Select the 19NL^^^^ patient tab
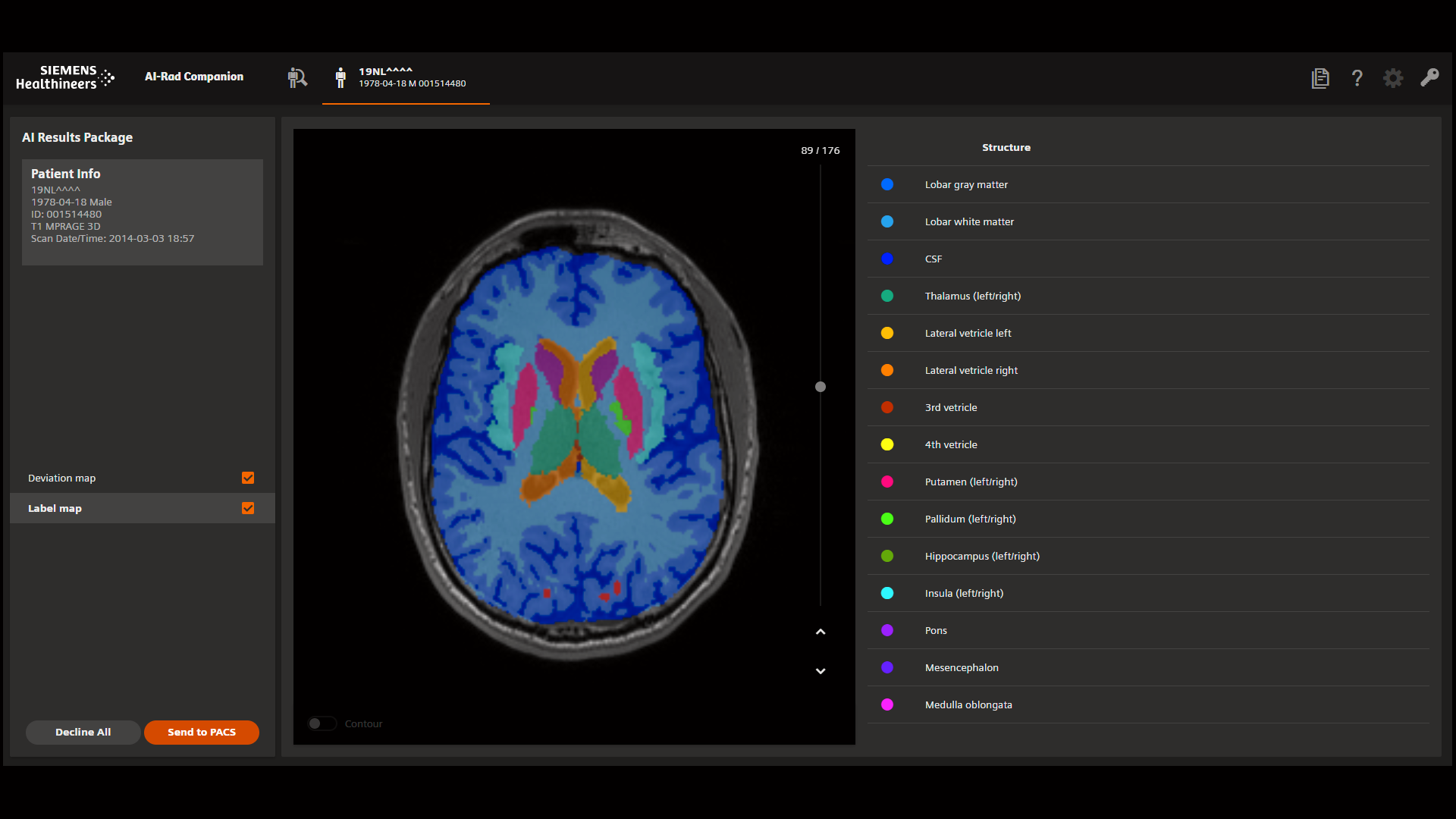 406,78
